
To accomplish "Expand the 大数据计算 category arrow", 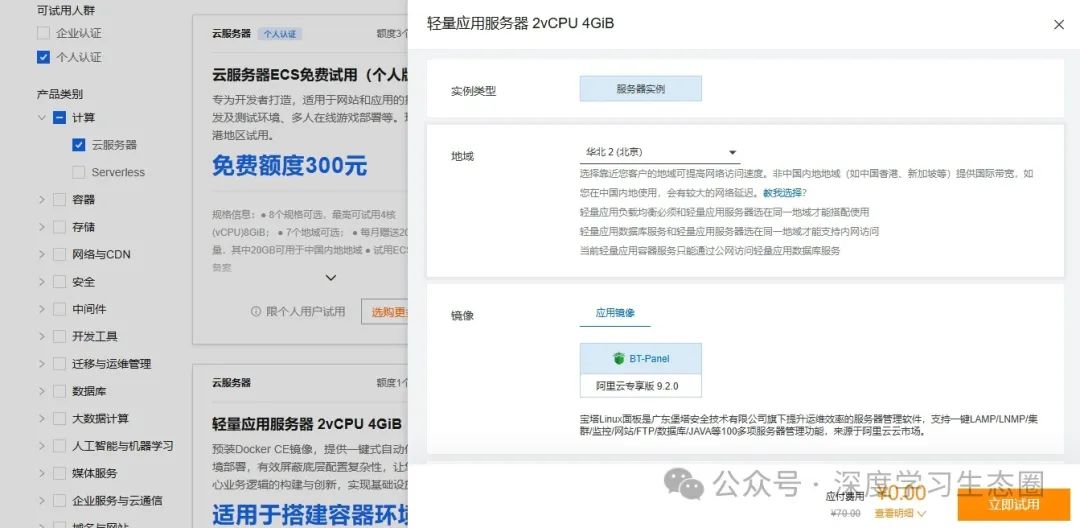I will (x=41, y=419).
